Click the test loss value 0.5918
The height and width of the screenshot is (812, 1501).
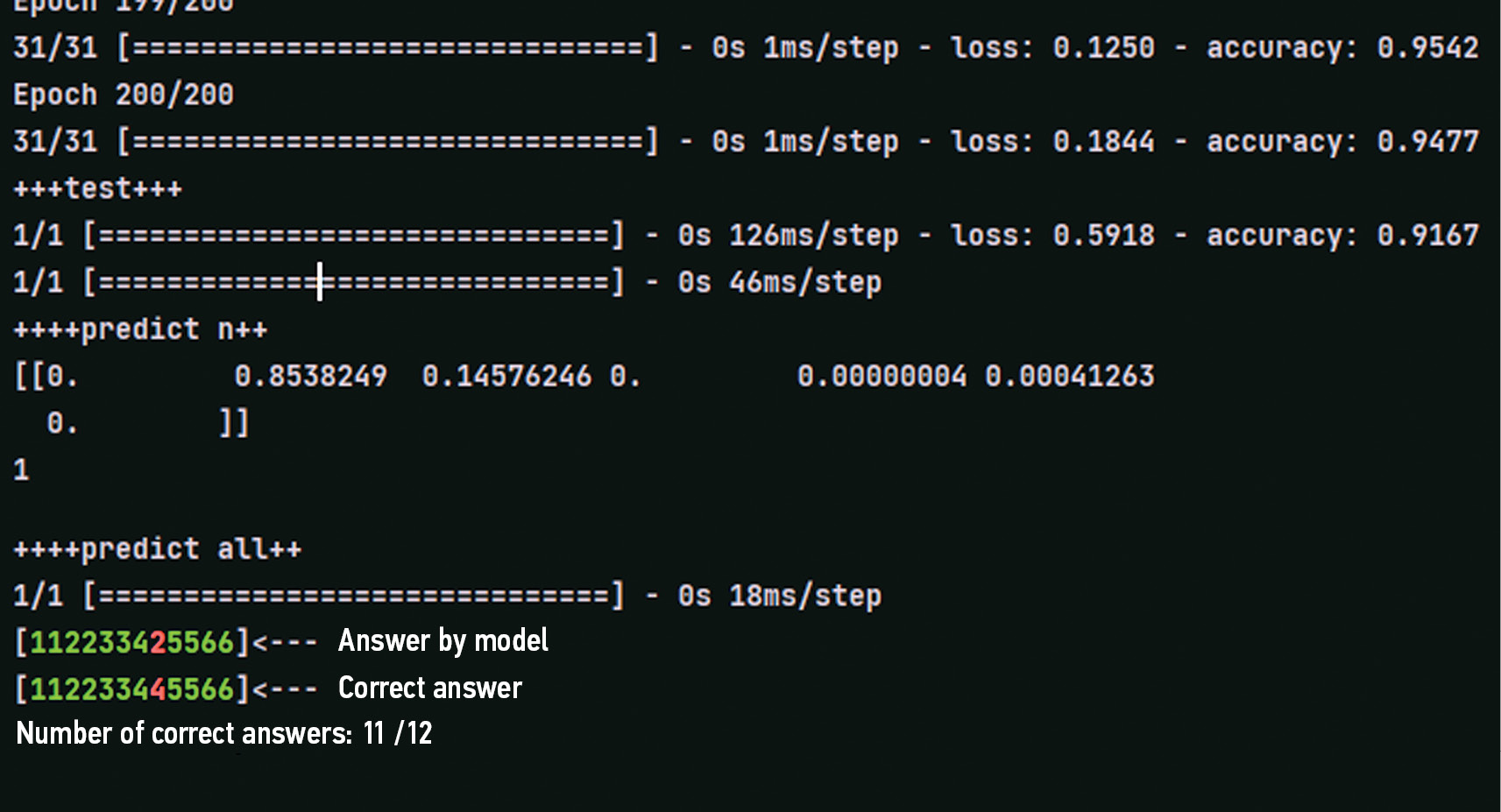tap(1103, 235)
